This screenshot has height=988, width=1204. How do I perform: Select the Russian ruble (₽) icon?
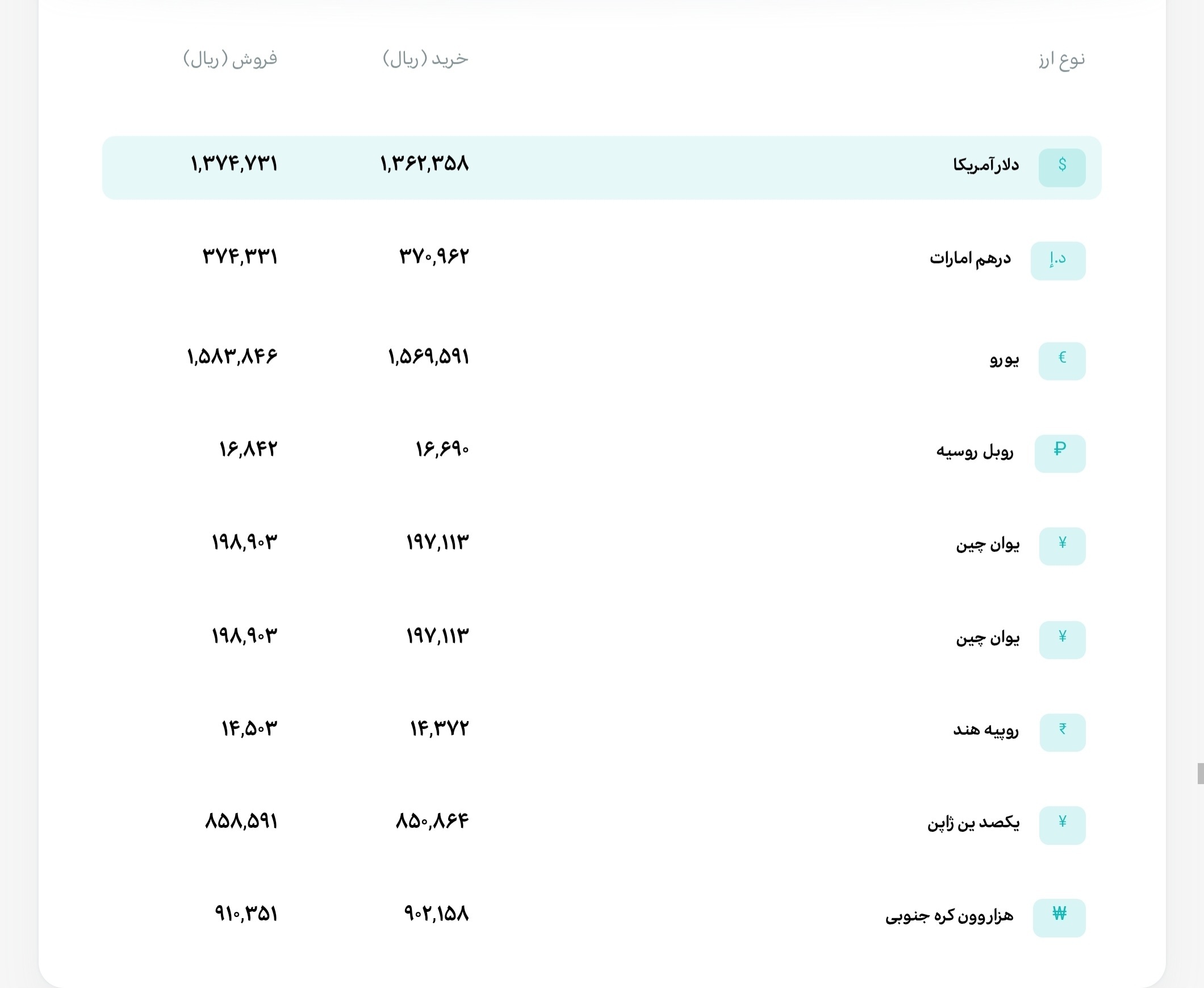[1060, 453]
